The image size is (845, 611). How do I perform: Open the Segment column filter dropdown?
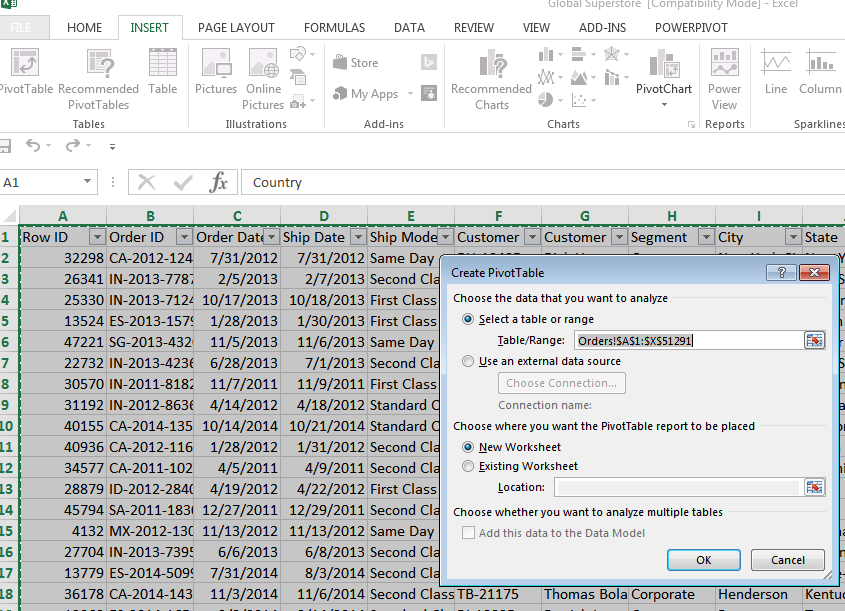(x=707, y=237)
